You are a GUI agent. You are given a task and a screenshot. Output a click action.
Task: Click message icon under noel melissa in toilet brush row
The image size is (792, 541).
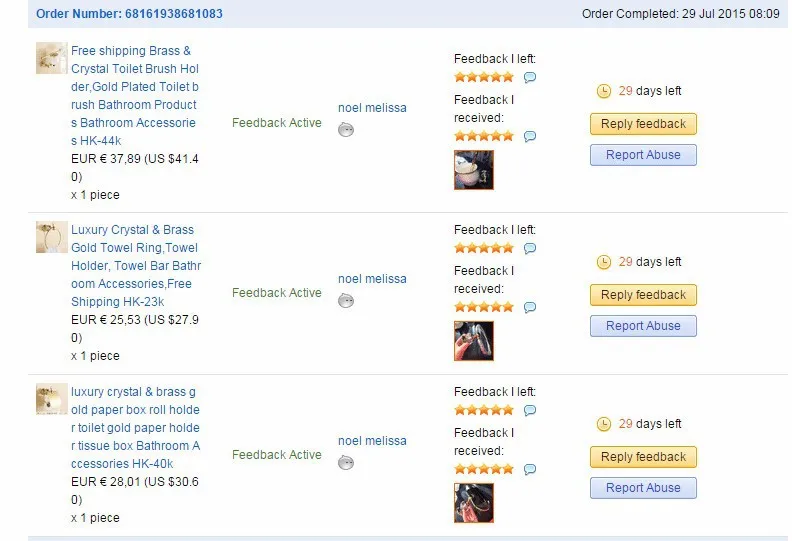click(x=346, y=129)
